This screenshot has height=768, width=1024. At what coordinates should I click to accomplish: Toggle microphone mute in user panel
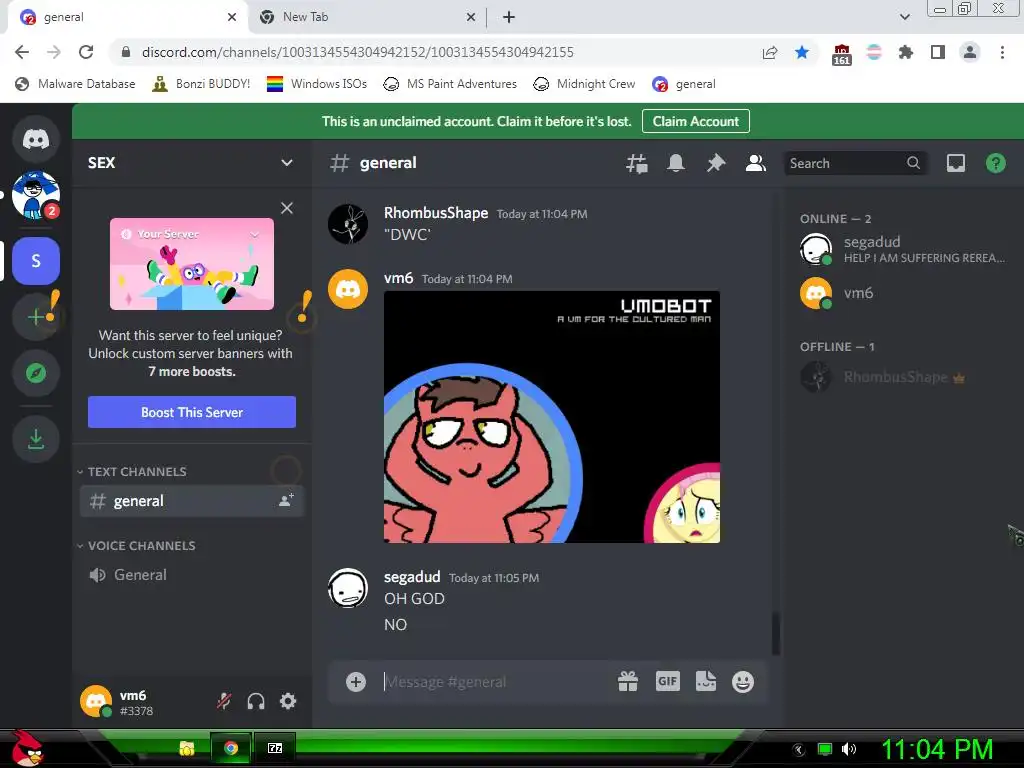224,701
